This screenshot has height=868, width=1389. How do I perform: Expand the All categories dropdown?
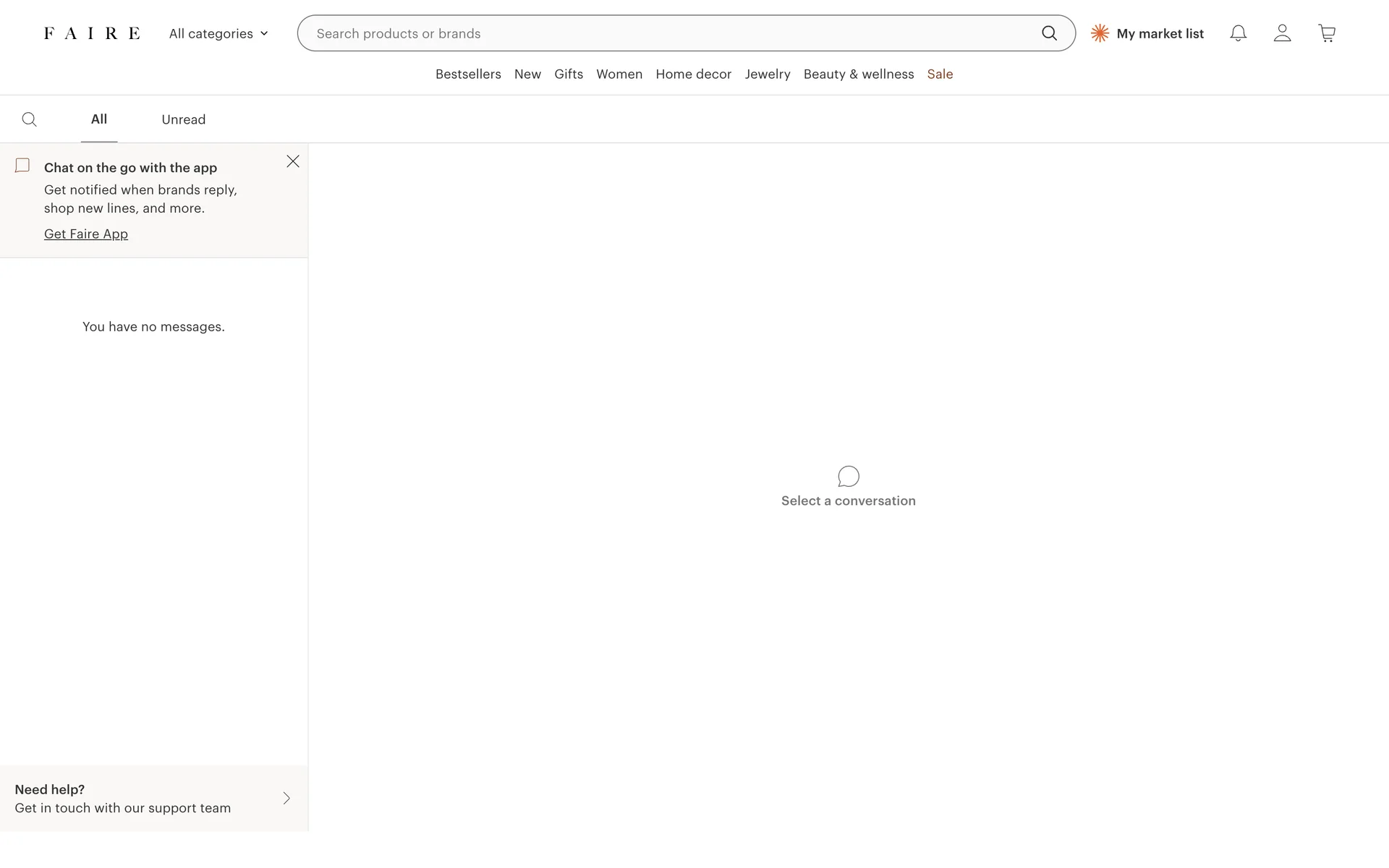click(218, 33)
